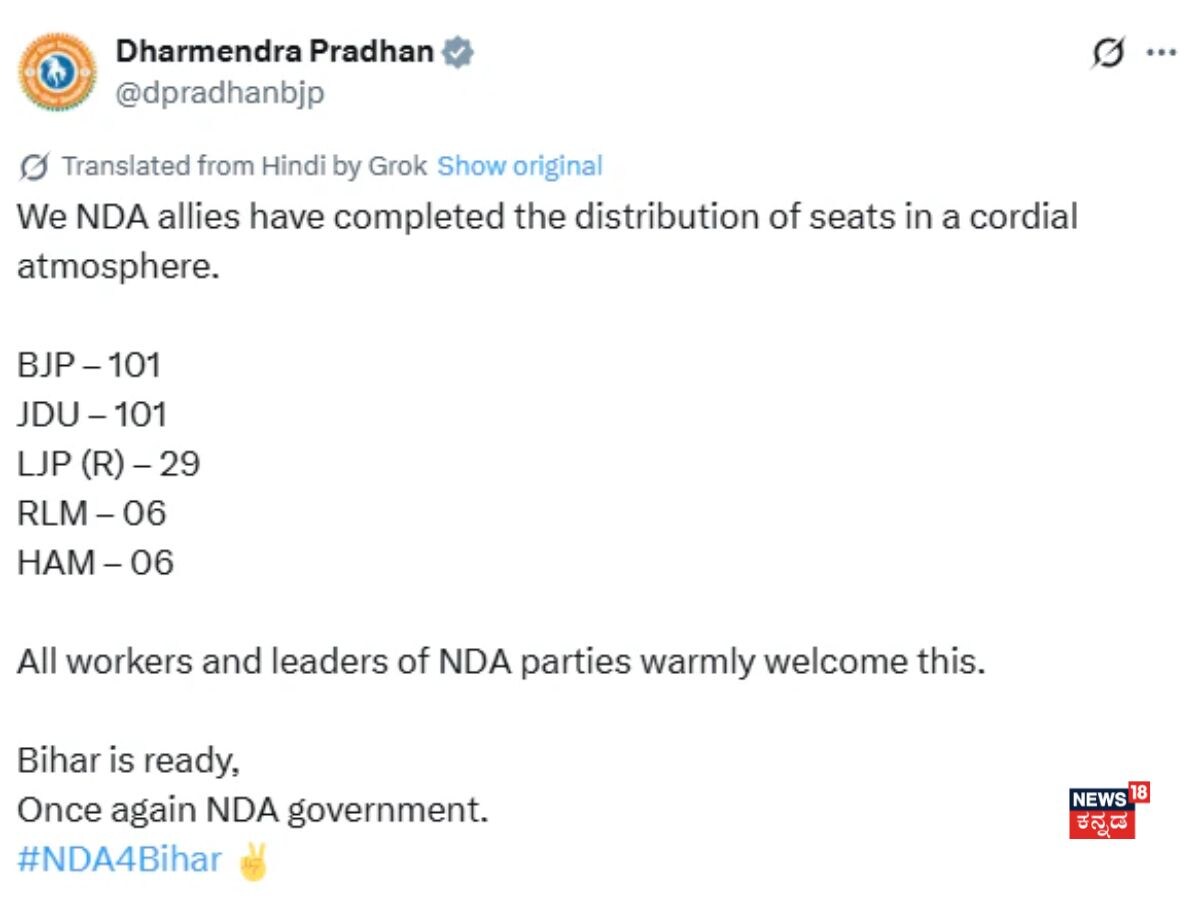Click Dharmendra Pradhan's profile avatar
This screenshot has height=900, width=1200.
(x=58, y=71)
